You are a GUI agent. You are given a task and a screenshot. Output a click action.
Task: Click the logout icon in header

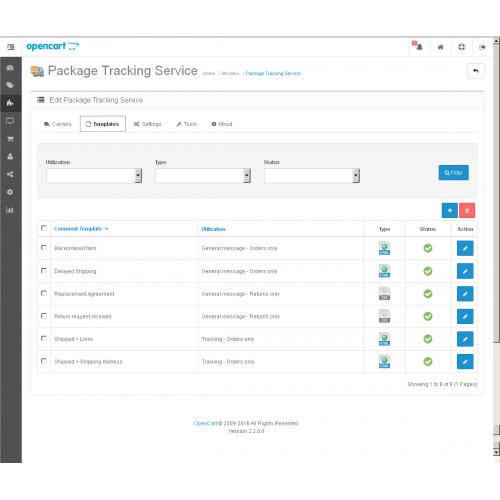(x=482, y=47)
